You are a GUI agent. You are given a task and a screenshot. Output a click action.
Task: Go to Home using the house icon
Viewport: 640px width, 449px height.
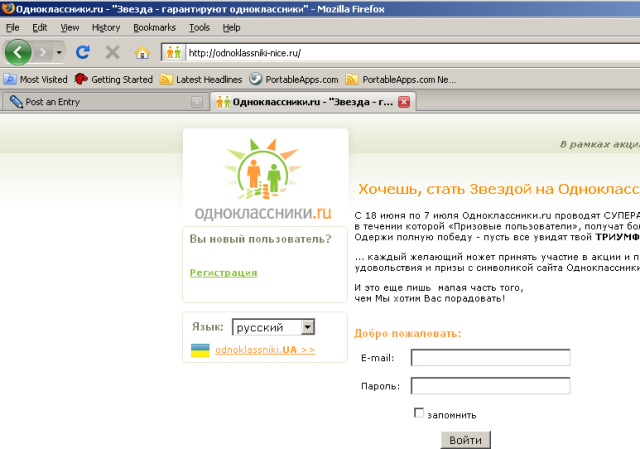[x=141, y=52]
